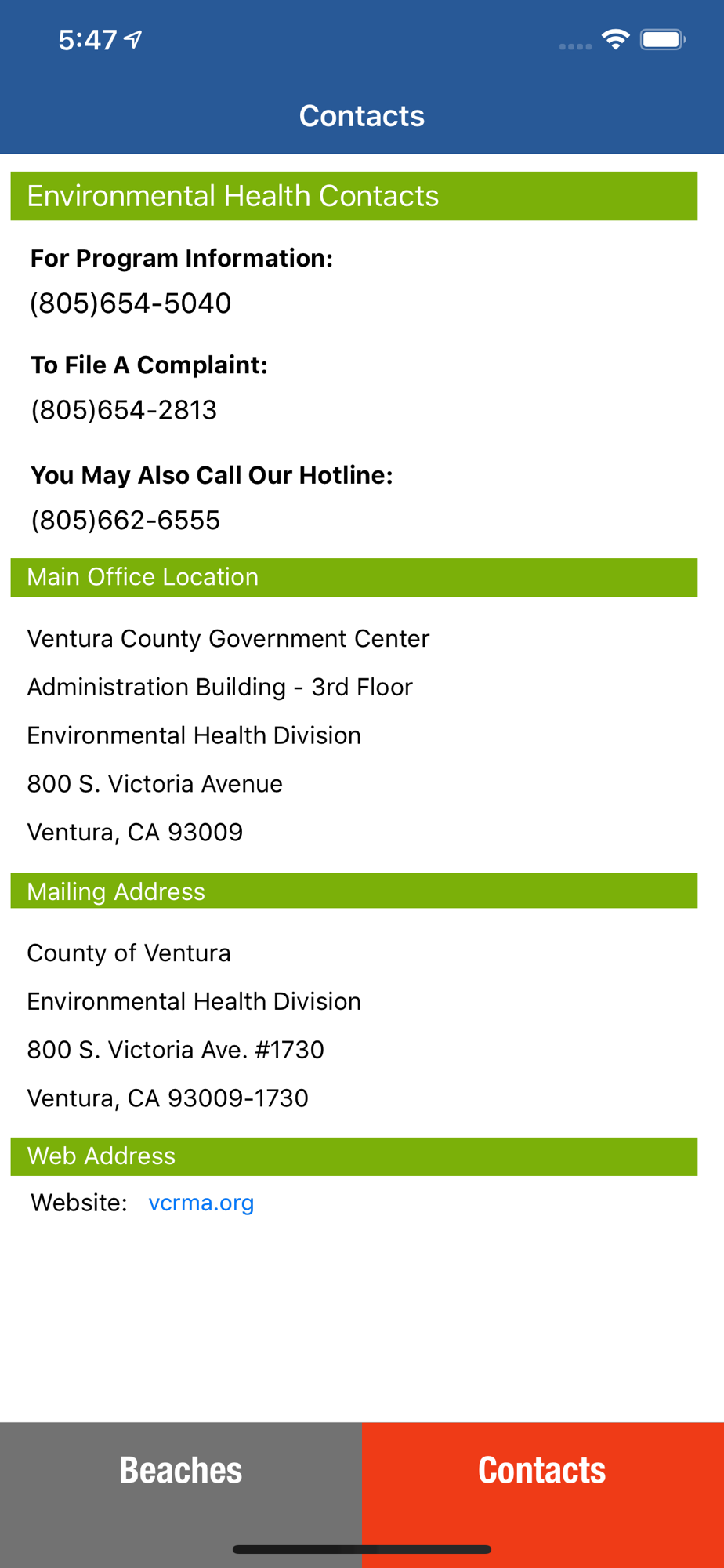Select the Contacts tab
This screenshot has width=724, height=1568.
click(543, 1470)
